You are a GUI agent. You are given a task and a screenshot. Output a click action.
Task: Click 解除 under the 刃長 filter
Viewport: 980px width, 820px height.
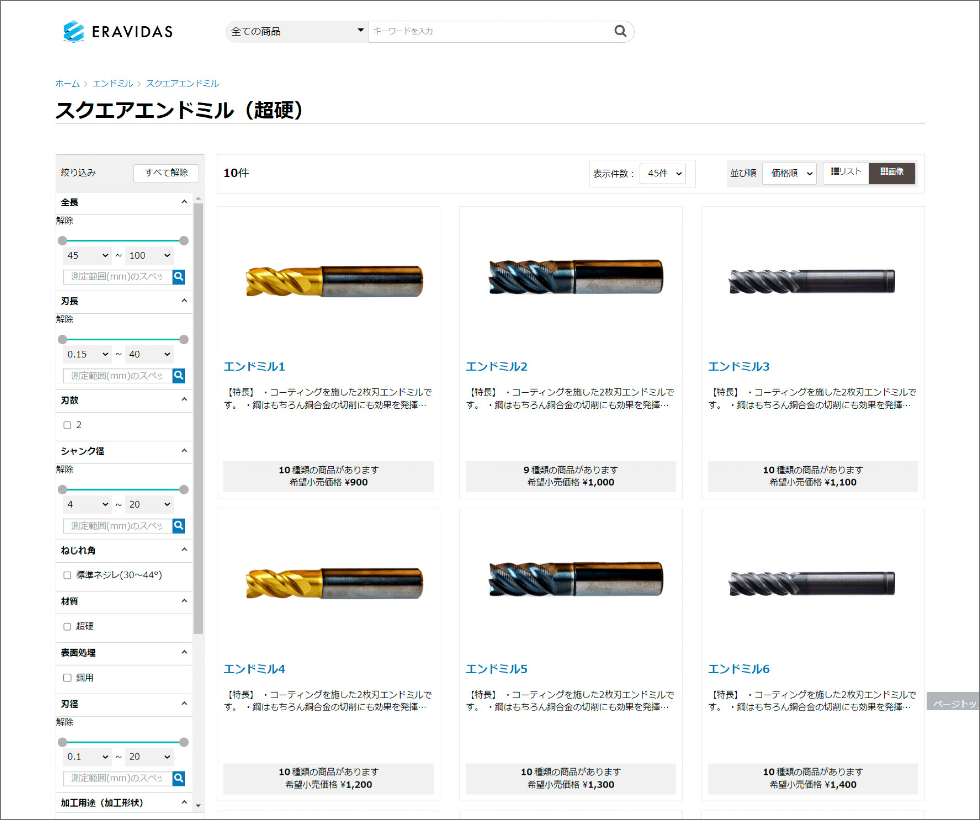click(x=64, y=319)
